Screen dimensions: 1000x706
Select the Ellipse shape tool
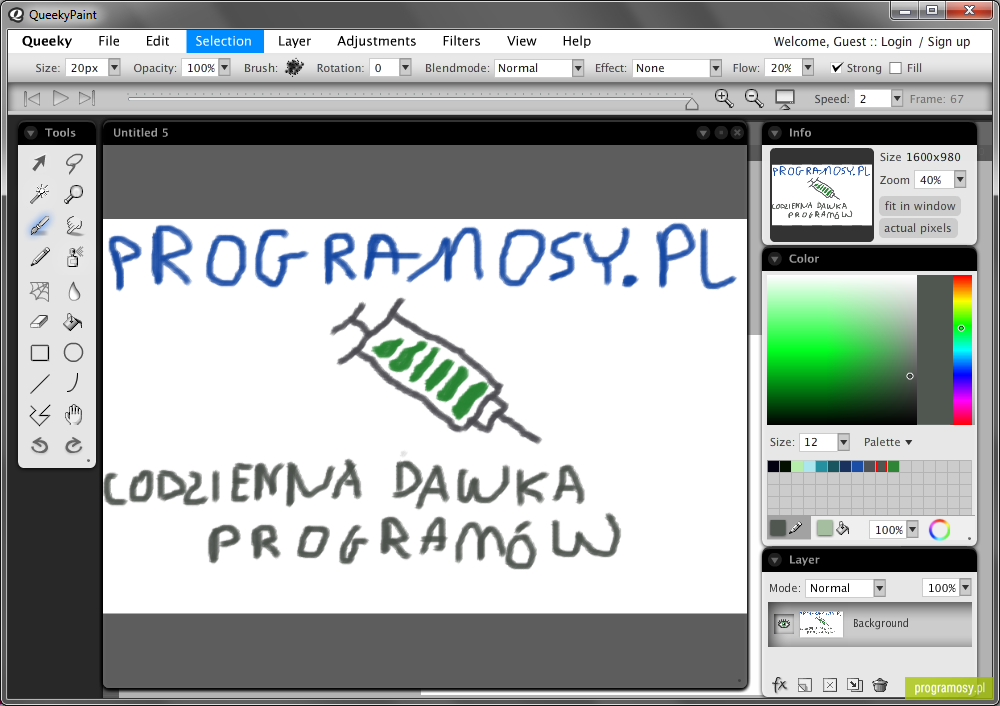[73, 353]
